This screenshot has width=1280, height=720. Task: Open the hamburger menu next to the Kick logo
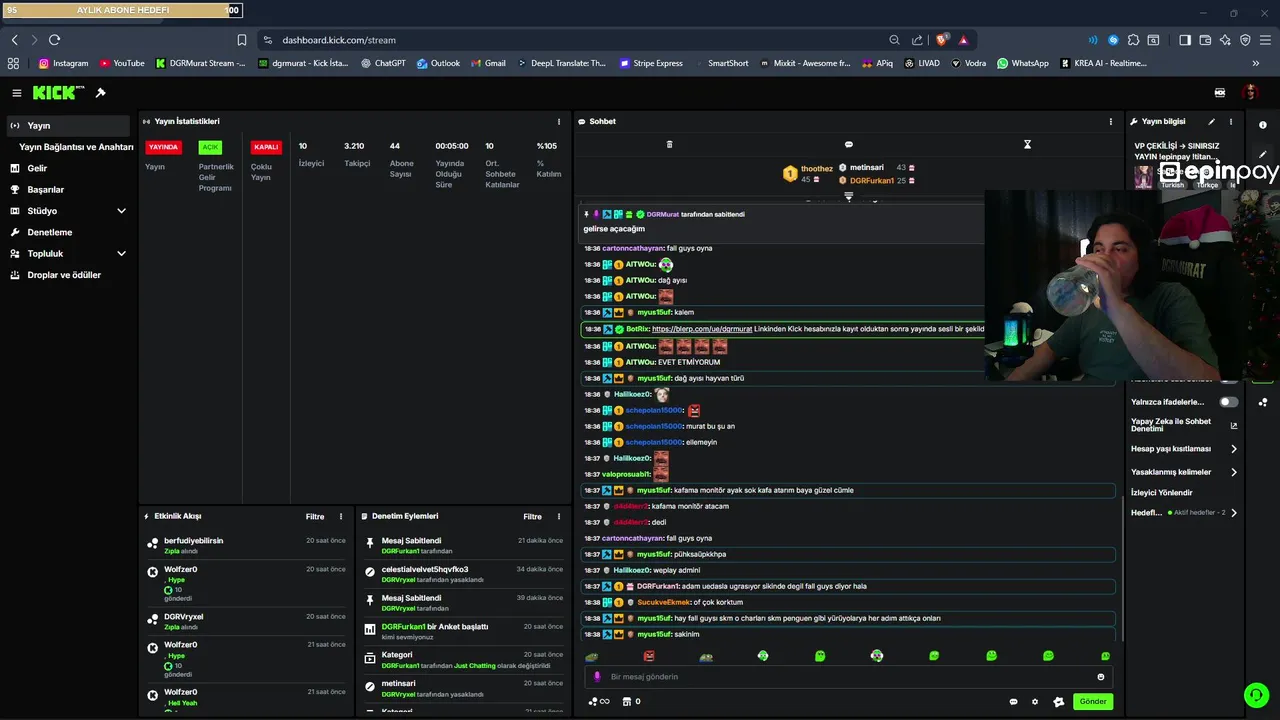(x=16, y=93)
